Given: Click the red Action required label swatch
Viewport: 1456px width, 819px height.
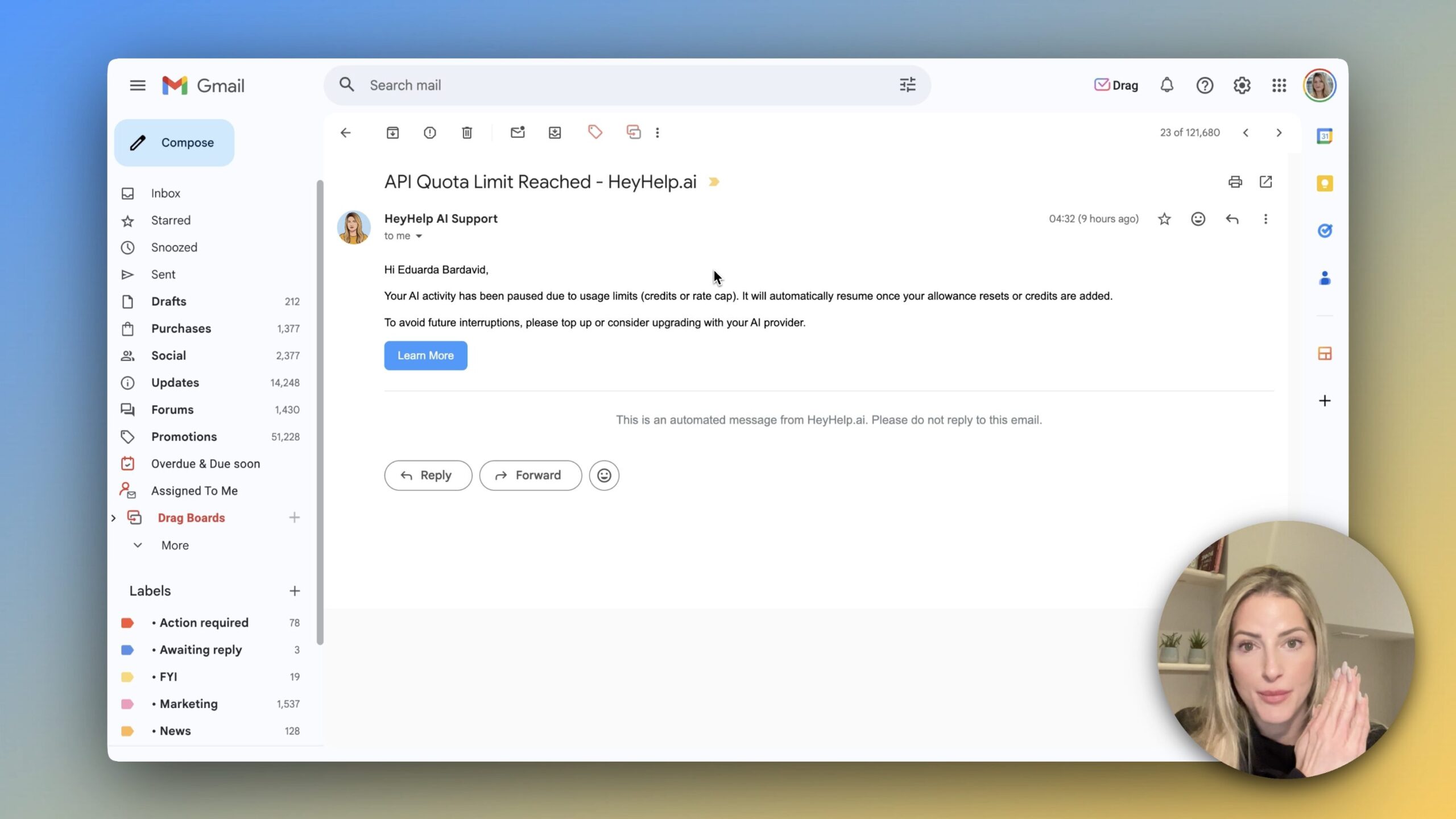Looking at the screenshot, I should point(127,622).
